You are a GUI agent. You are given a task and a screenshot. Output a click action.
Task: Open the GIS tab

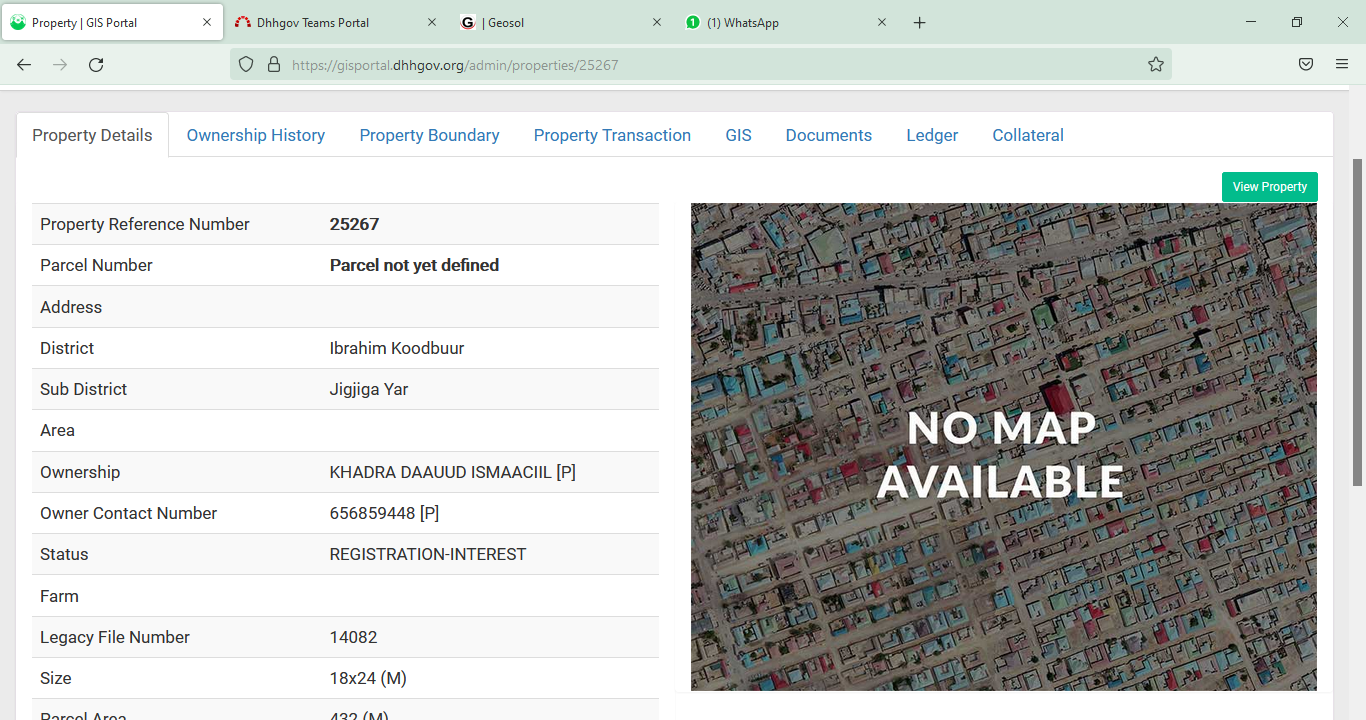(x=738, y=135)
